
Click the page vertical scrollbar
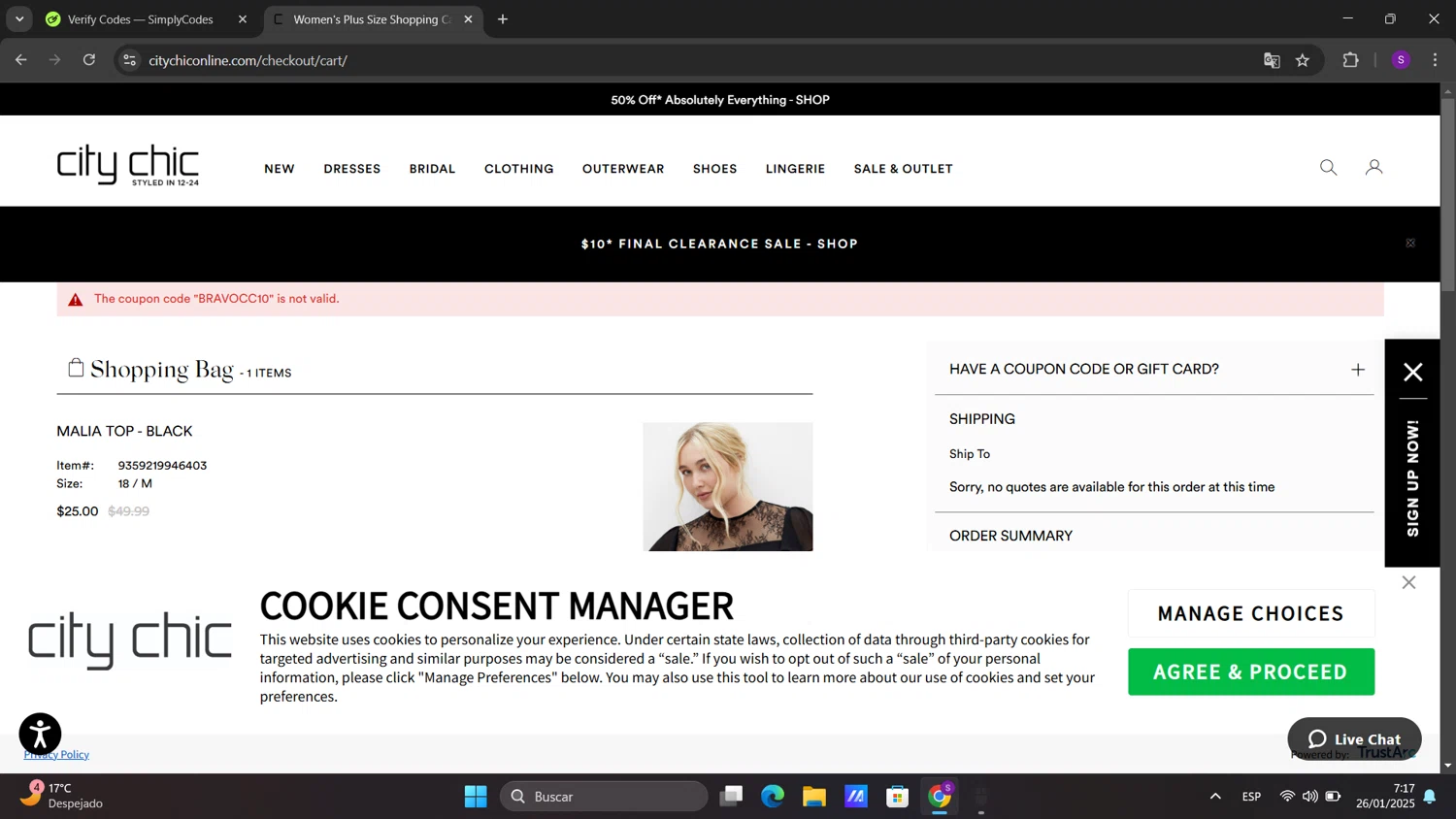pos(1448,194)
